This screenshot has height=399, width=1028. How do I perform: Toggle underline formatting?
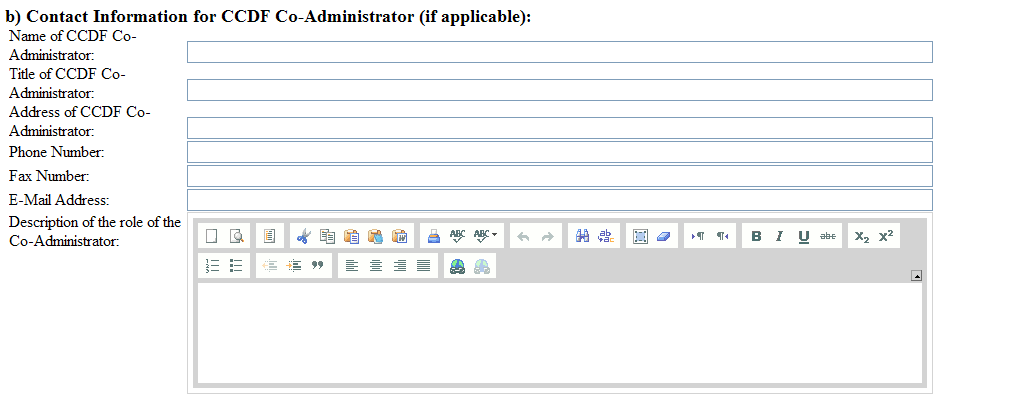pyautogui.click(x=804, y=237)
